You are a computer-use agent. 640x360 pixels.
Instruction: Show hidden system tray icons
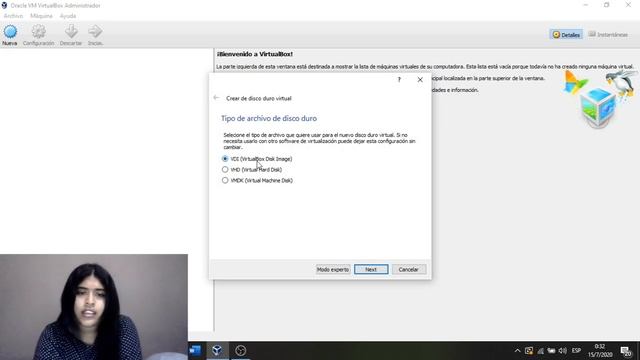coord(518,351)
